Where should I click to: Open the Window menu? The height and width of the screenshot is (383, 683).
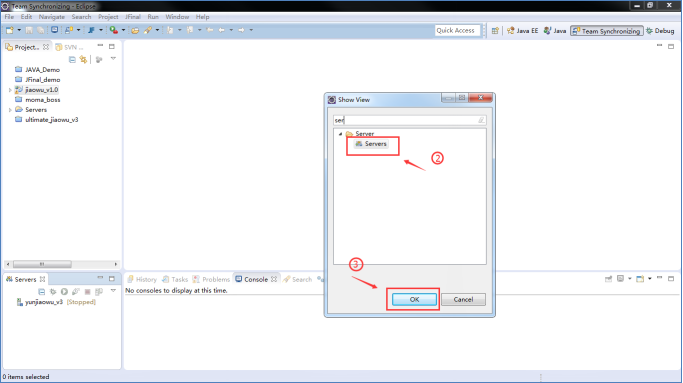tap(177, 17)
